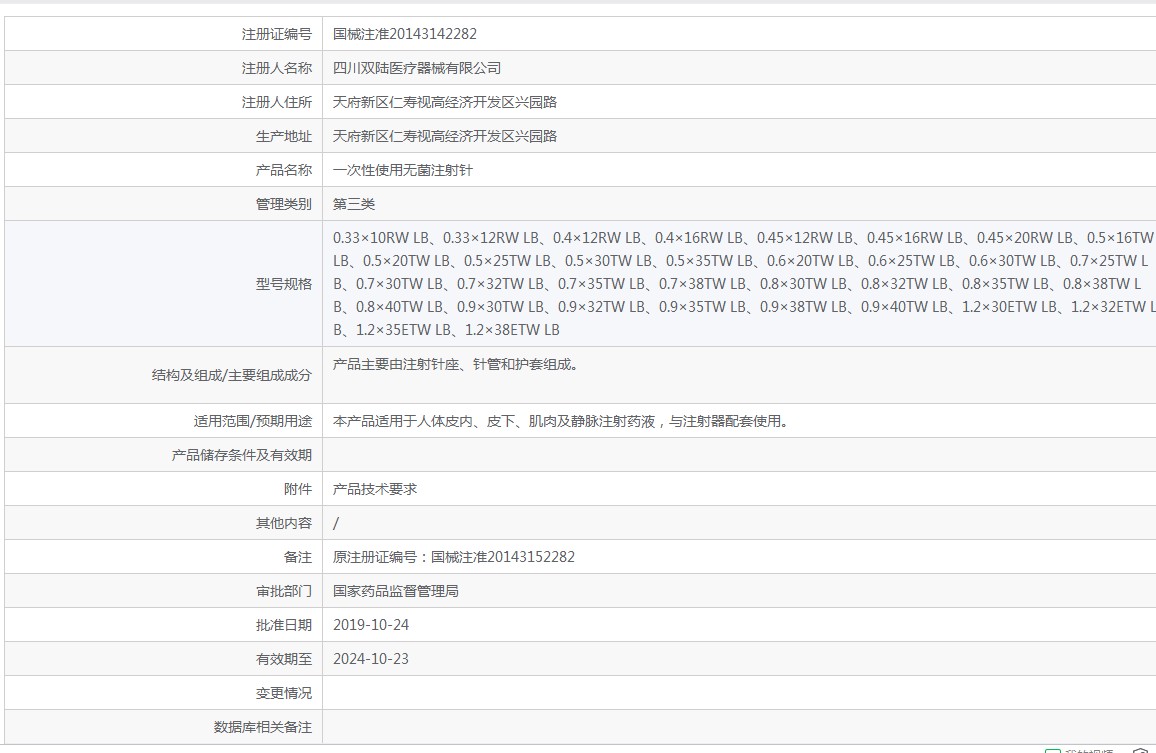Click the 第三类 management category value
Viewport: 1156px width, 753px height.
354,204
